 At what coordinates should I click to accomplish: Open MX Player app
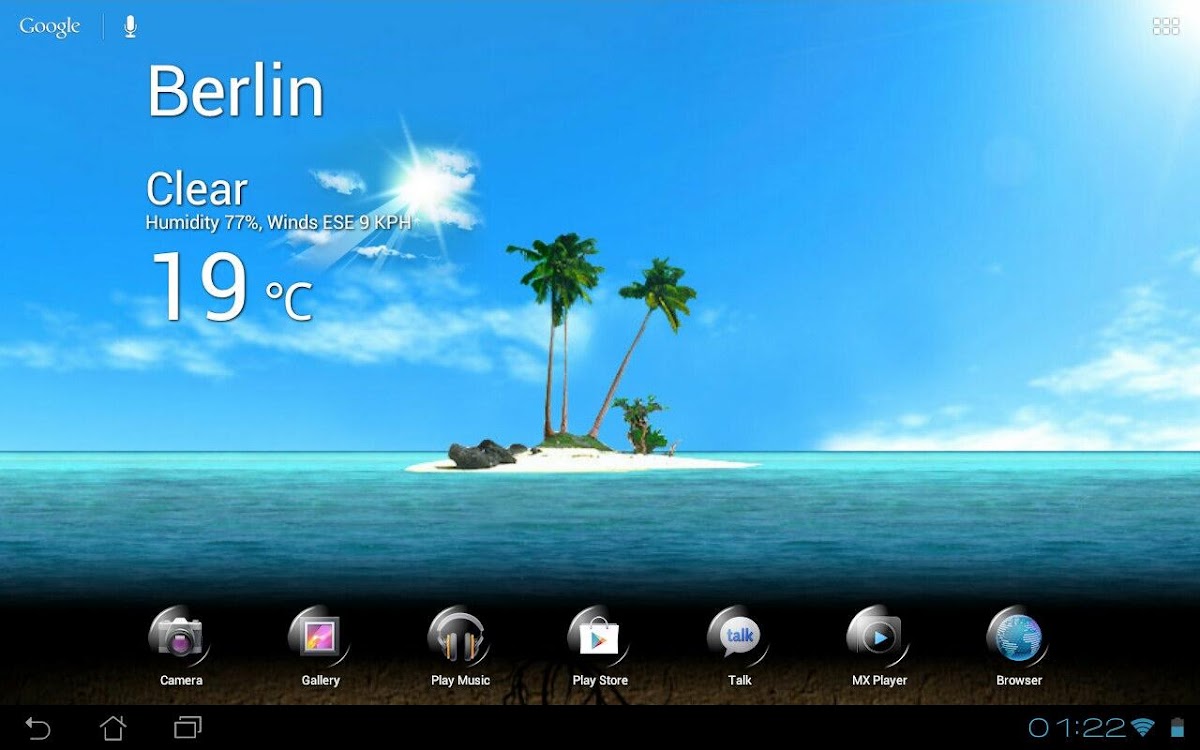tap(879, 638)
